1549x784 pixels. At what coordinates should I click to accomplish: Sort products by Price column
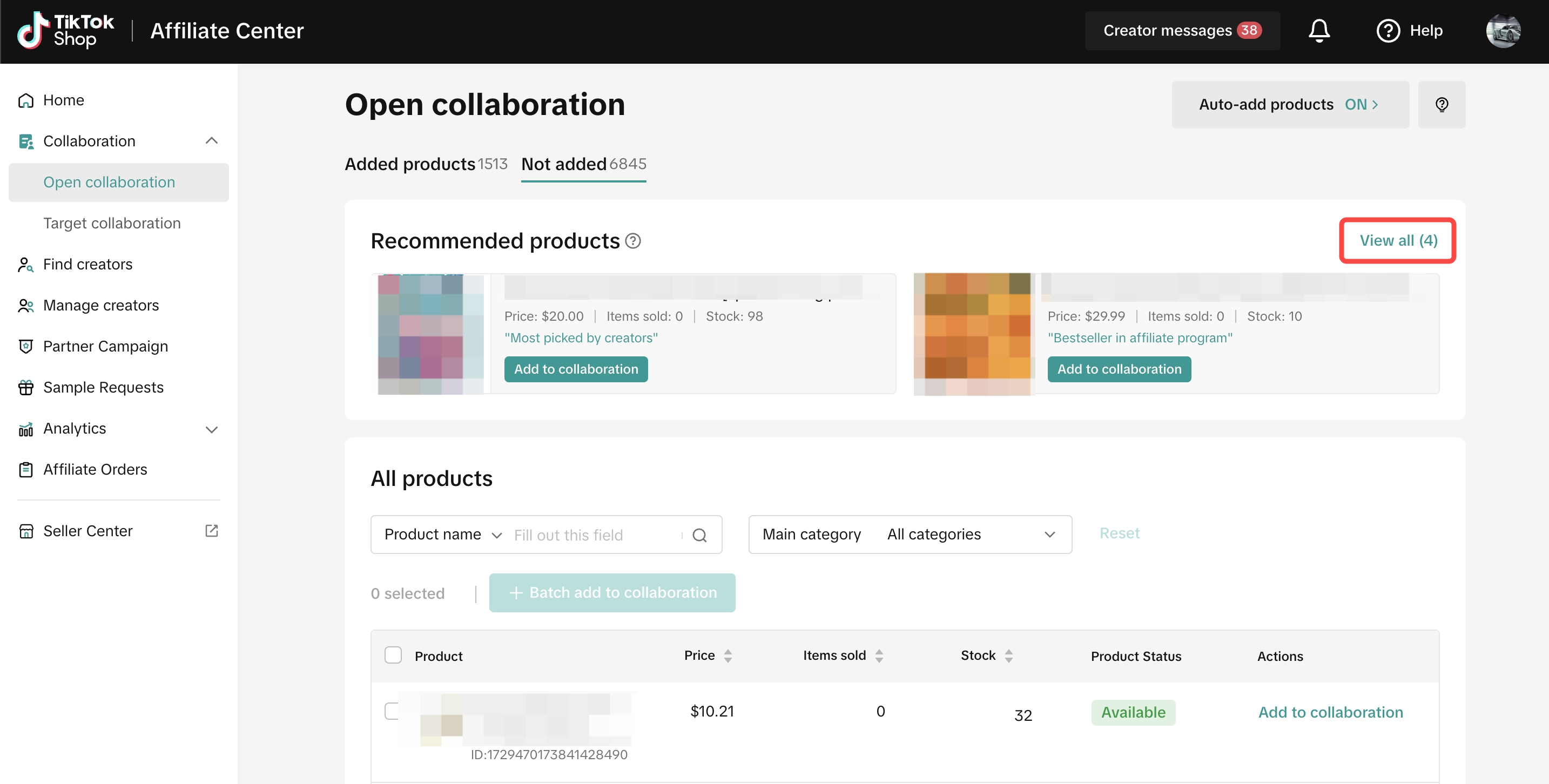(x=708, y=655)
